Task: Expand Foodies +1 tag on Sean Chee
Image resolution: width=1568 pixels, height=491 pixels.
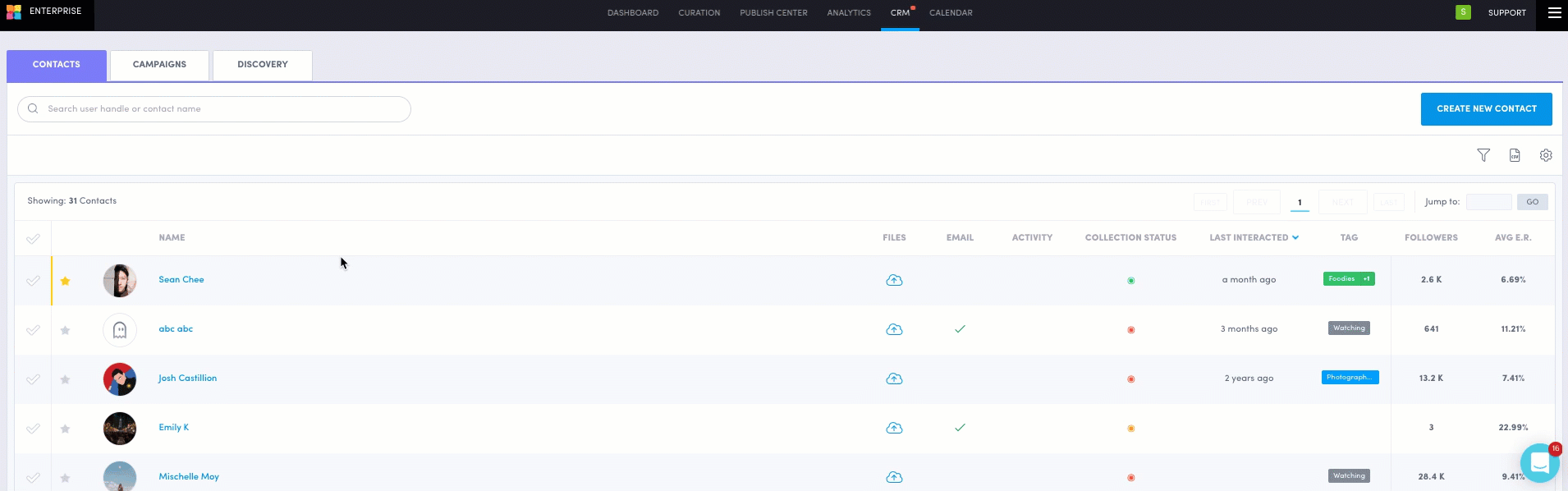Action: (x=1349, y=279)
